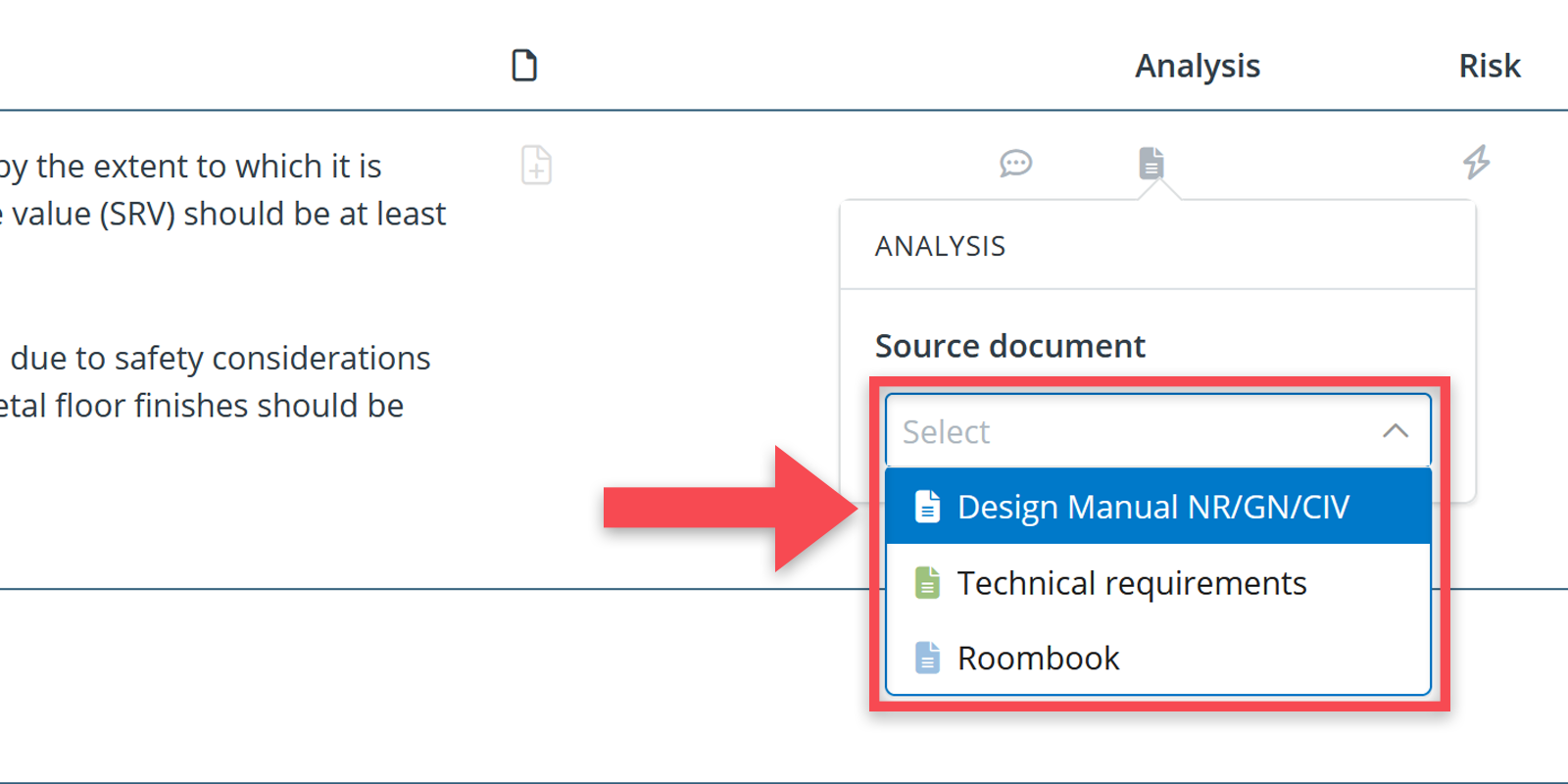1568x784 pixels.
Task: Click the add-document icon with plus sign
Action: [536, 165]
